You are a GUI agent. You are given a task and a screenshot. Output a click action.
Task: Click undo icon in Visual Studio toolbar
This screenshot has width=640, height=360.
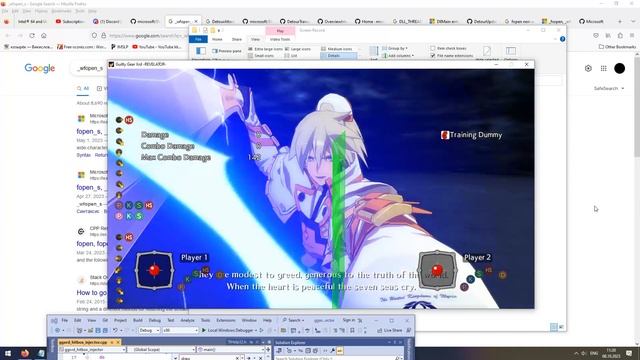click(x=116, y=330)
